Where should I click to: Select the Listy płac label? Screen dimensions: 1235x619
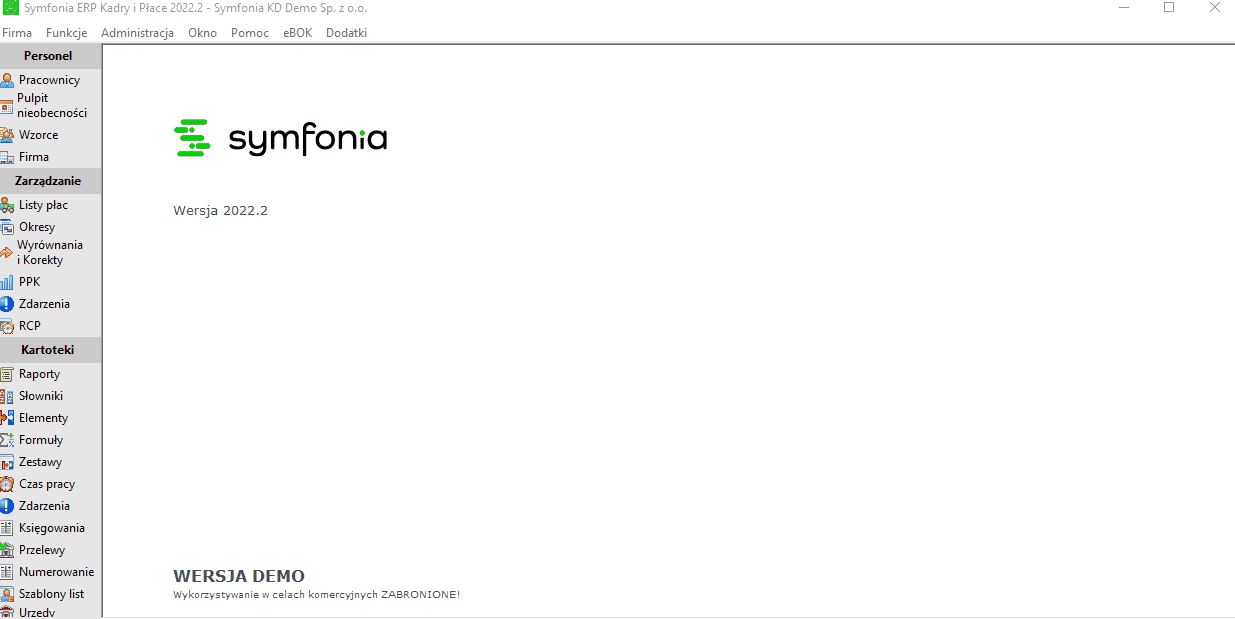coord(43,205)
